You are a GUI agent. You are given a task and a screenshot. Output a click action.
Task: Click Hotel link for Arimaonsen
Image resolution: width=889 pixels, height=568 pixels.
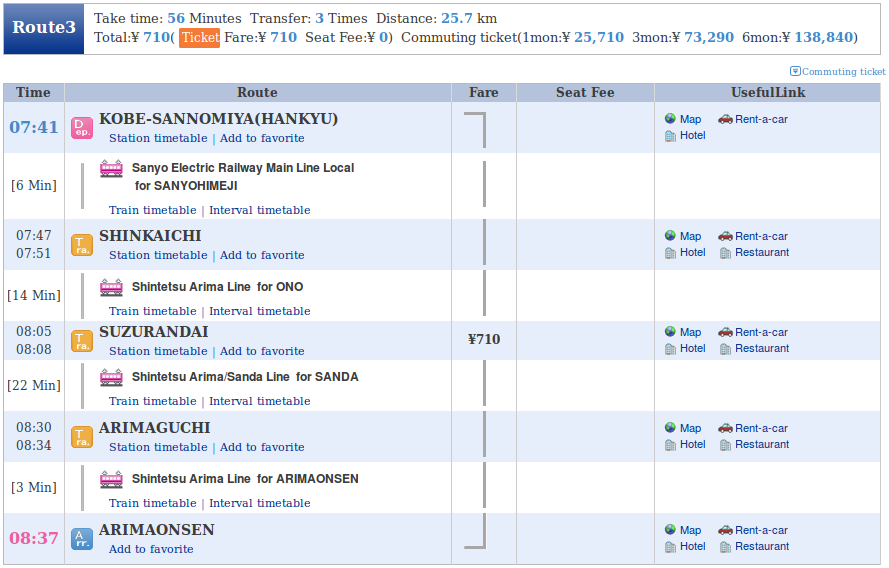click(x=692, y=546)
